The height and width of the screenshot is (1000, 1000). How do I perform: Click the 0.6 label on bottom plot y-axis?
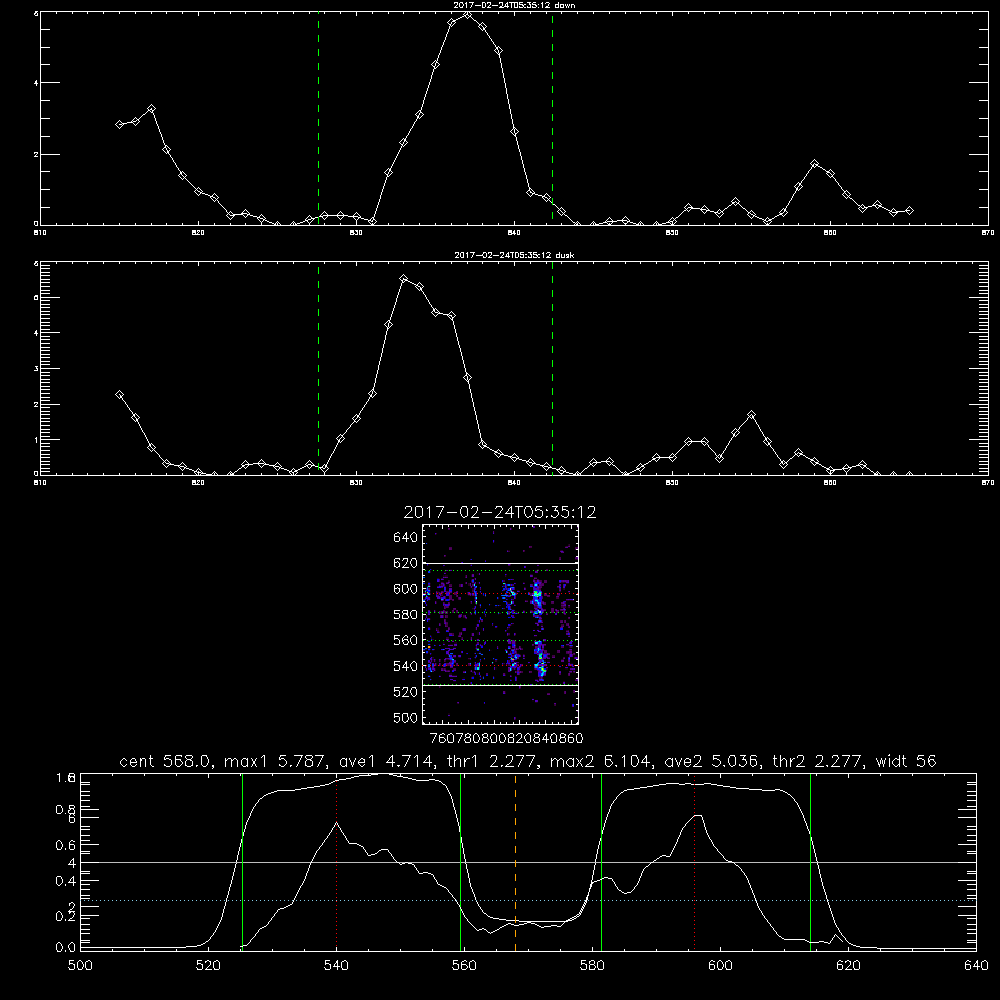(x=66, y=845)
